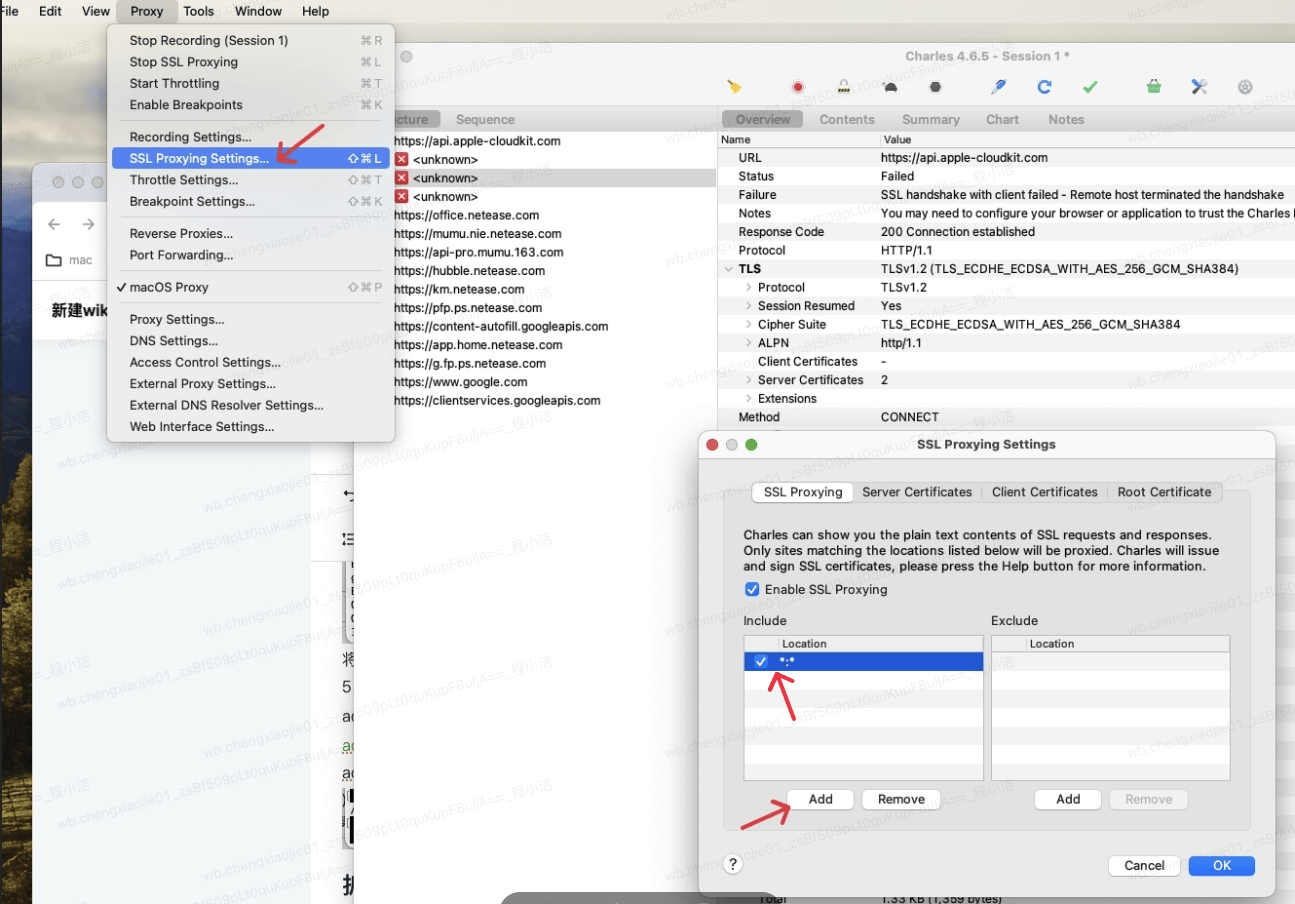Click the turtle Throttling icon
The height and width of the screenshot is (904, 1295).
891,87
